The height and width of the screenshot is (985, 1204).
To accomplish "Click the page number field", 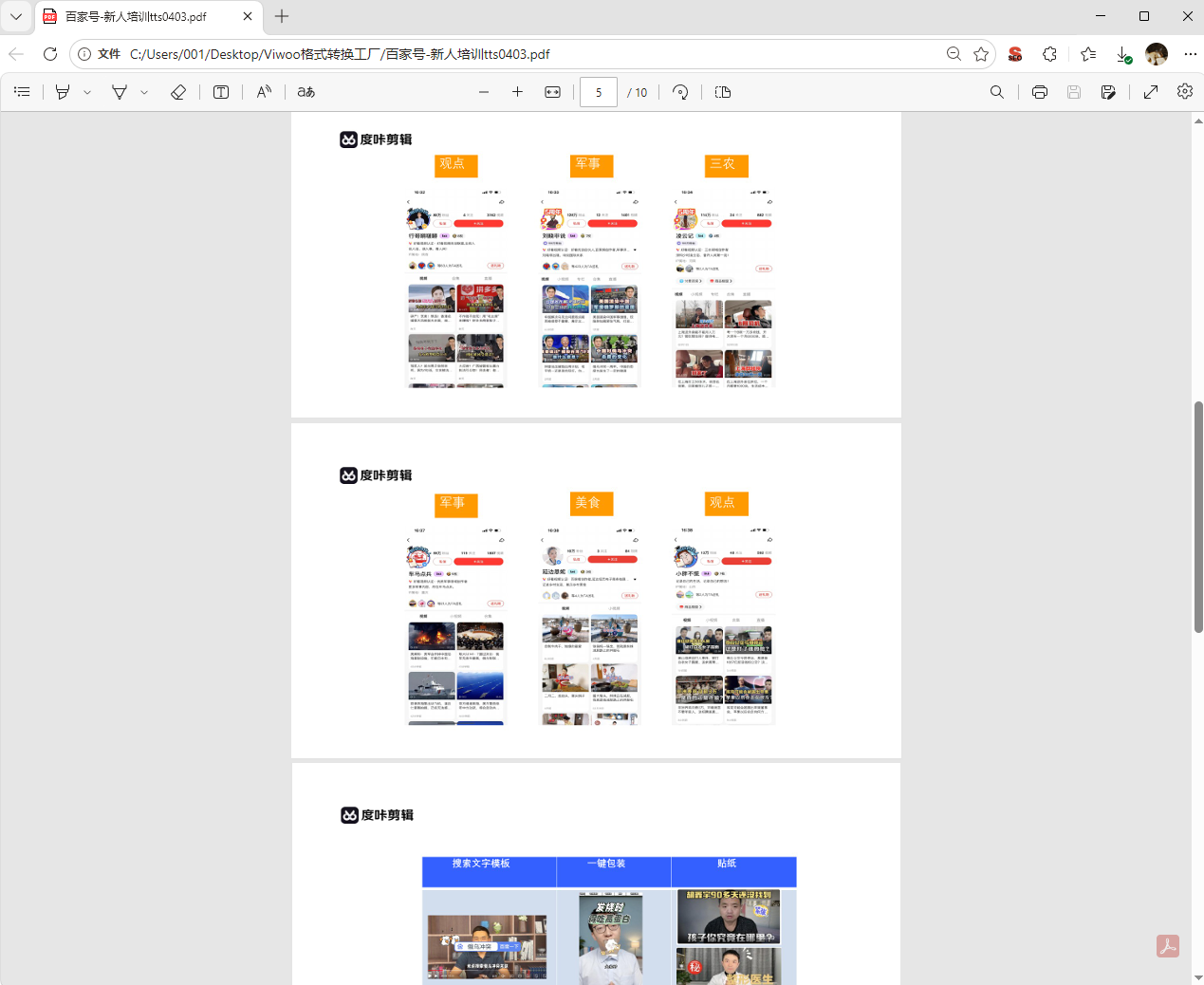I will click(599, 92).
